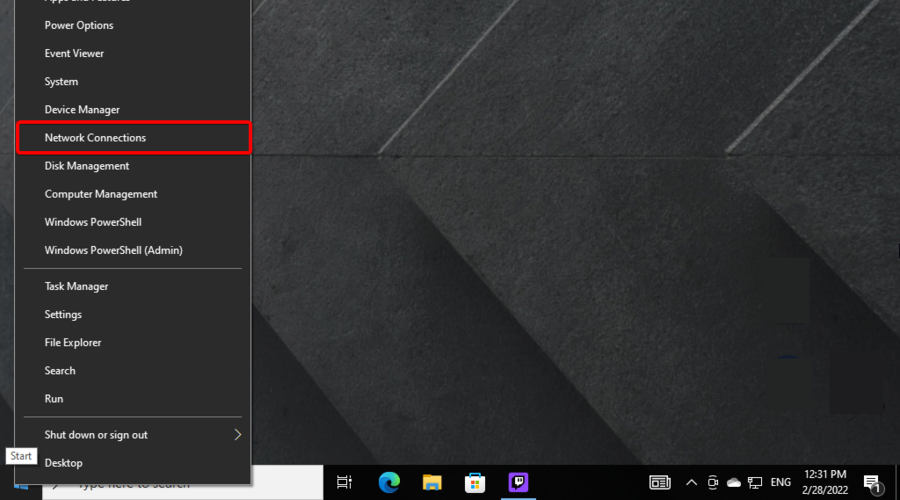Open the ENG input language selector
This screenshot has width=900, height=500.
click(x=781, y=482)
